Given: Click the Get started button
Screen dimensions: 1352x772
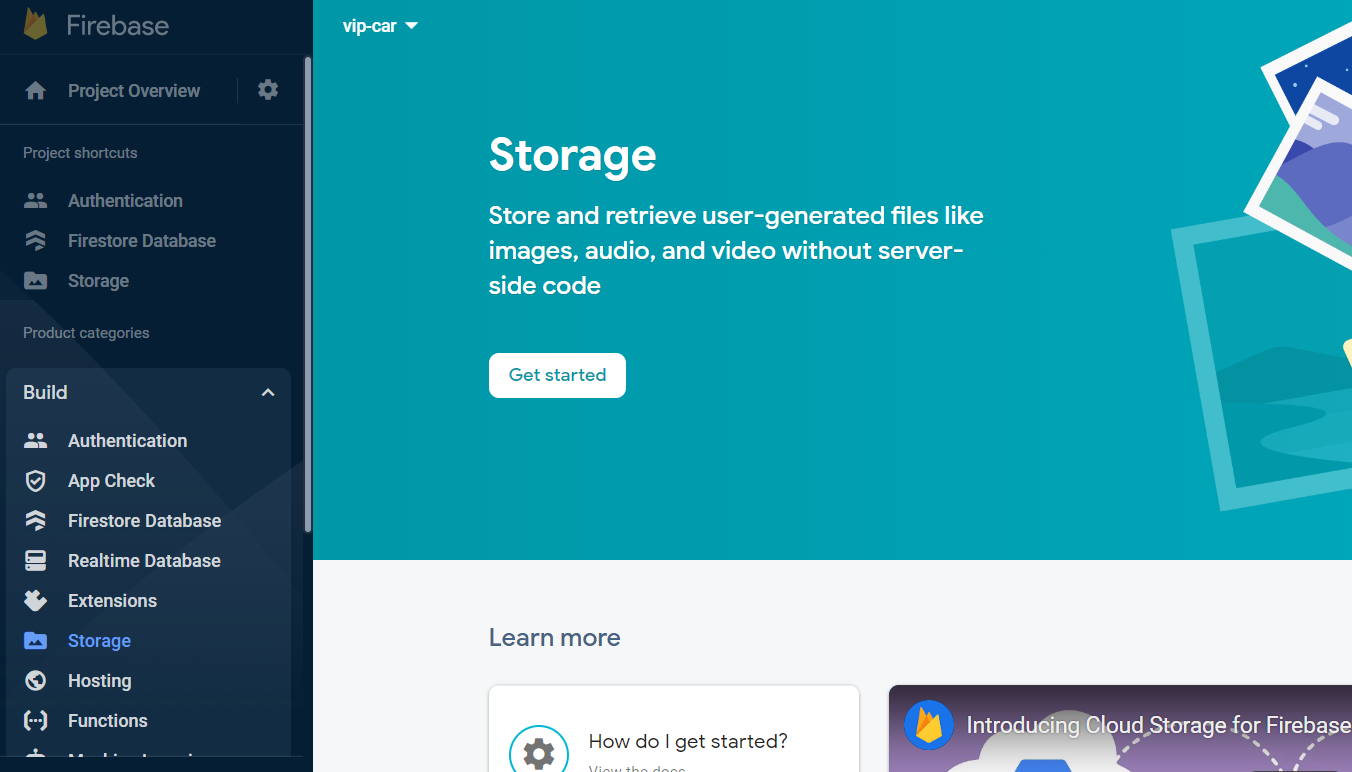Looking at the screenshot, I should [557, 375].
